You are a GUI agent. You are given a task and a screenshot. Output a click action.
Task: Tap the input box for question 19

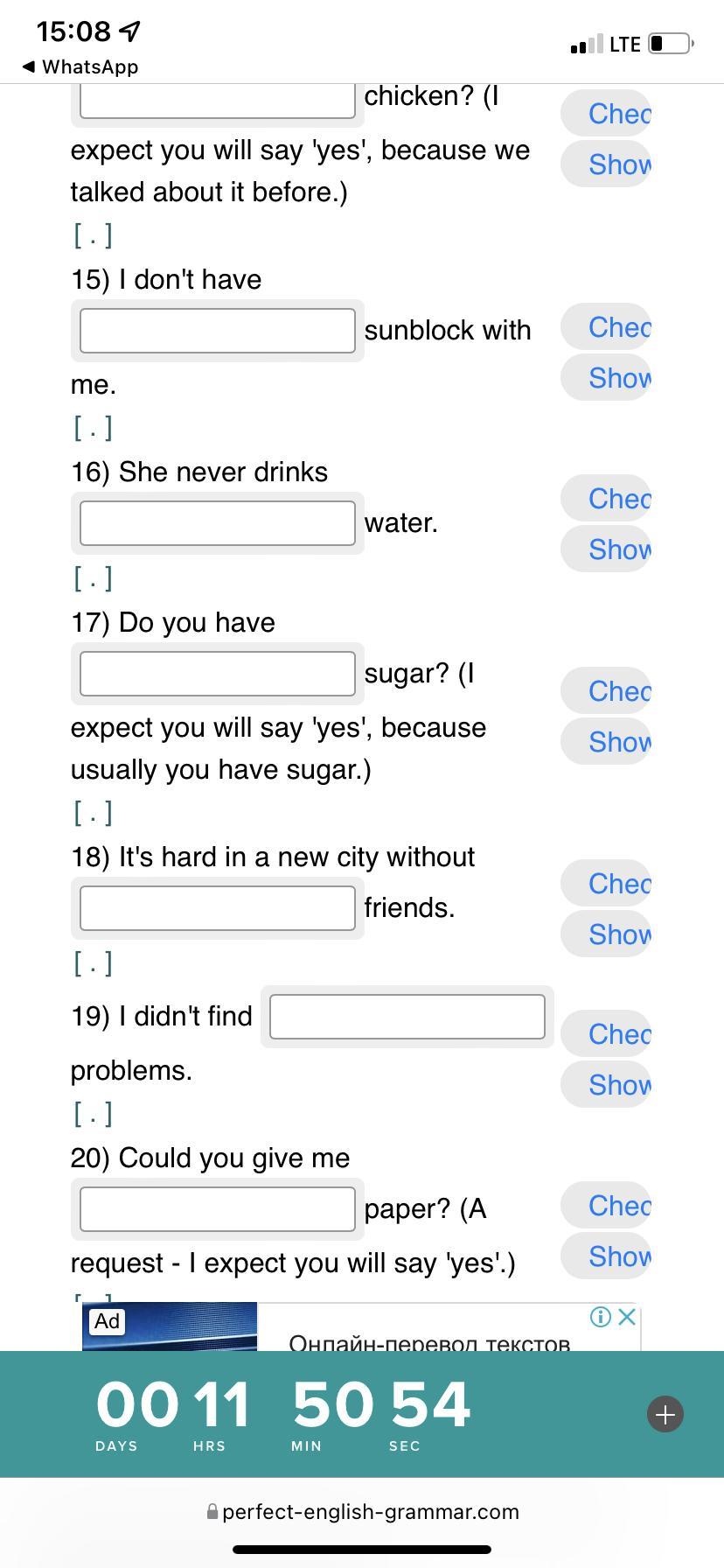click(407, 1017)
